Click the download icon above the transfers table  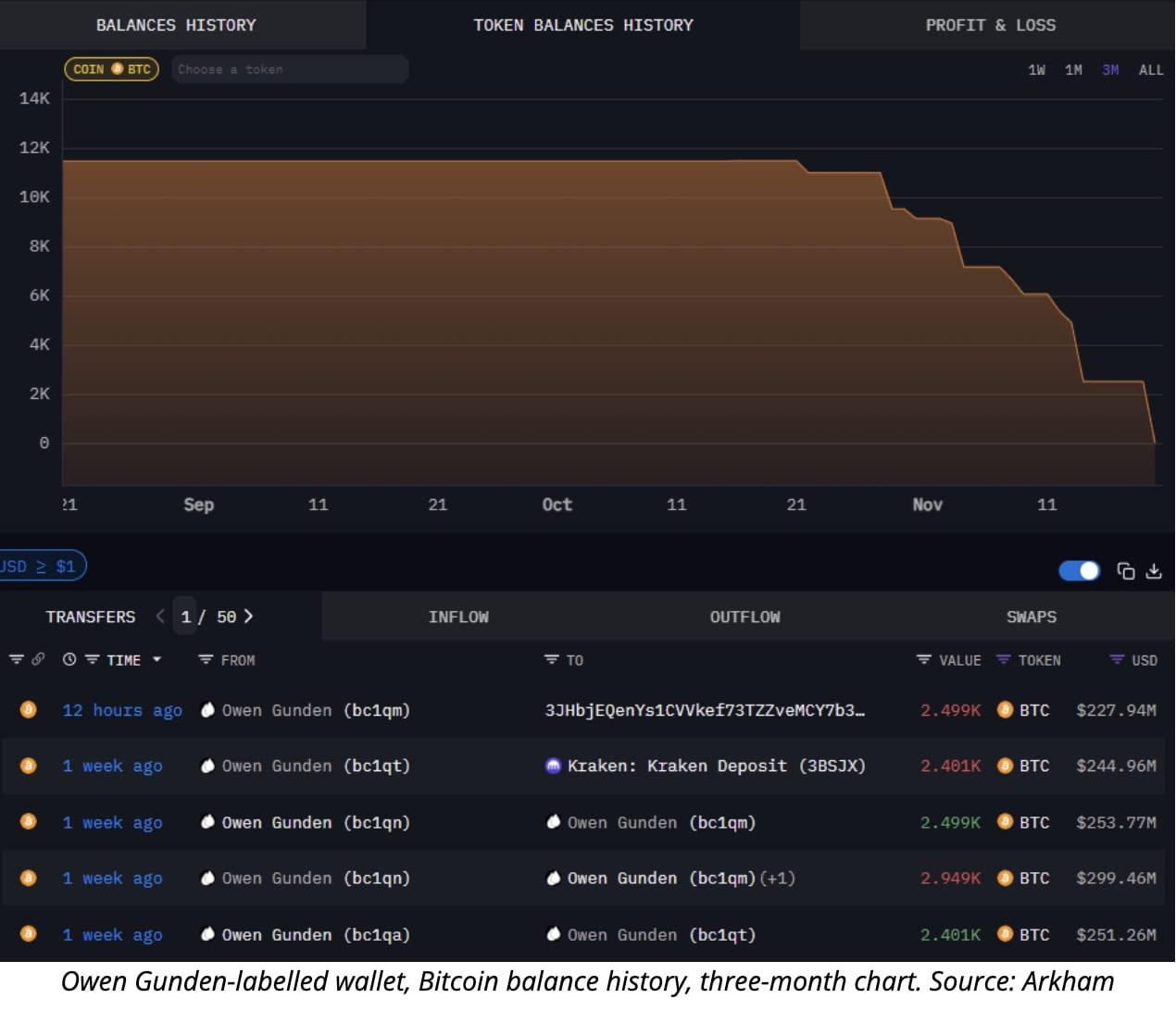(x=1154, y=571)
